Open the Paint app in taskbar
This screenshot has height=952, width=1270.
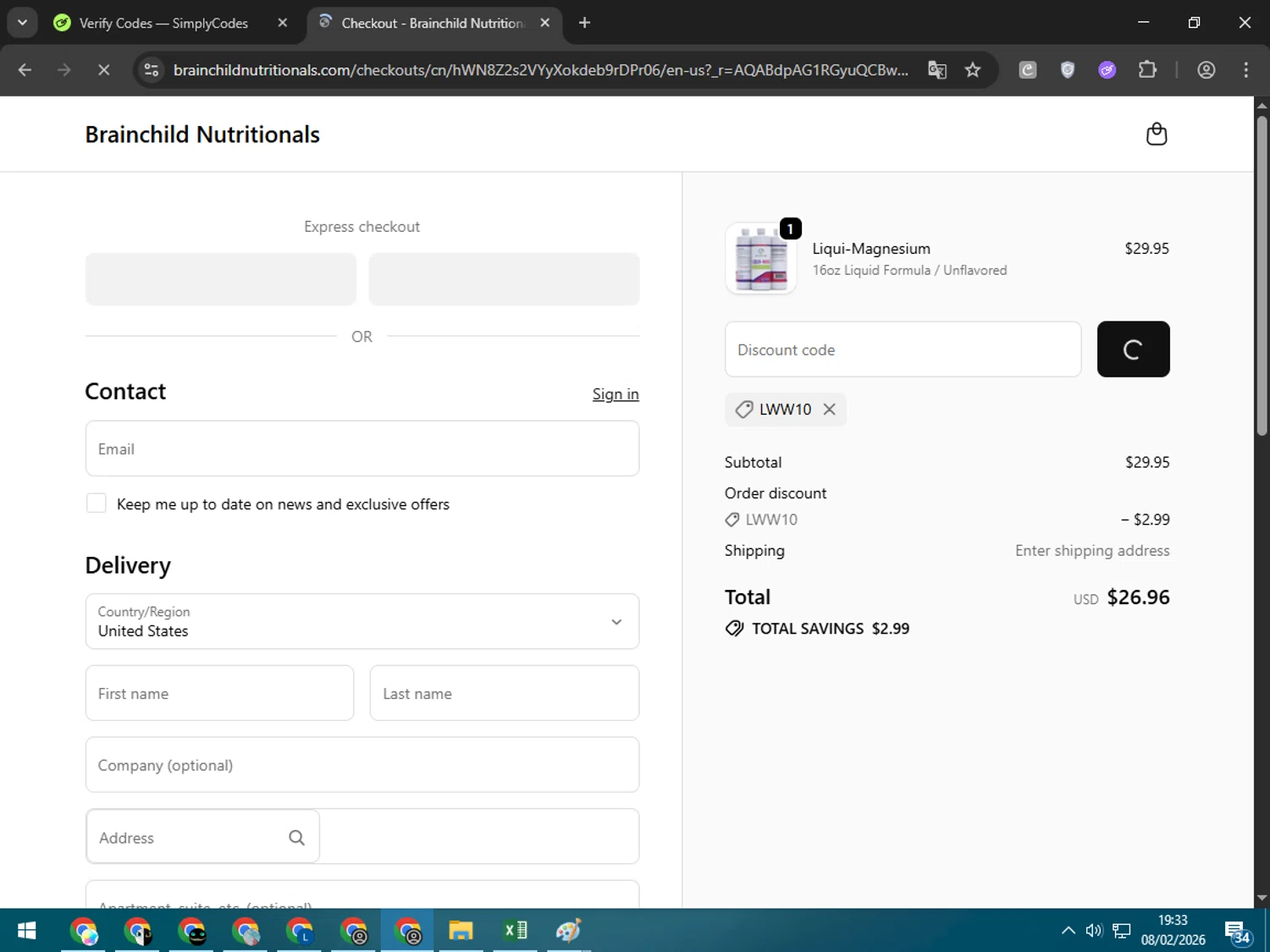(x=568, y=931)
